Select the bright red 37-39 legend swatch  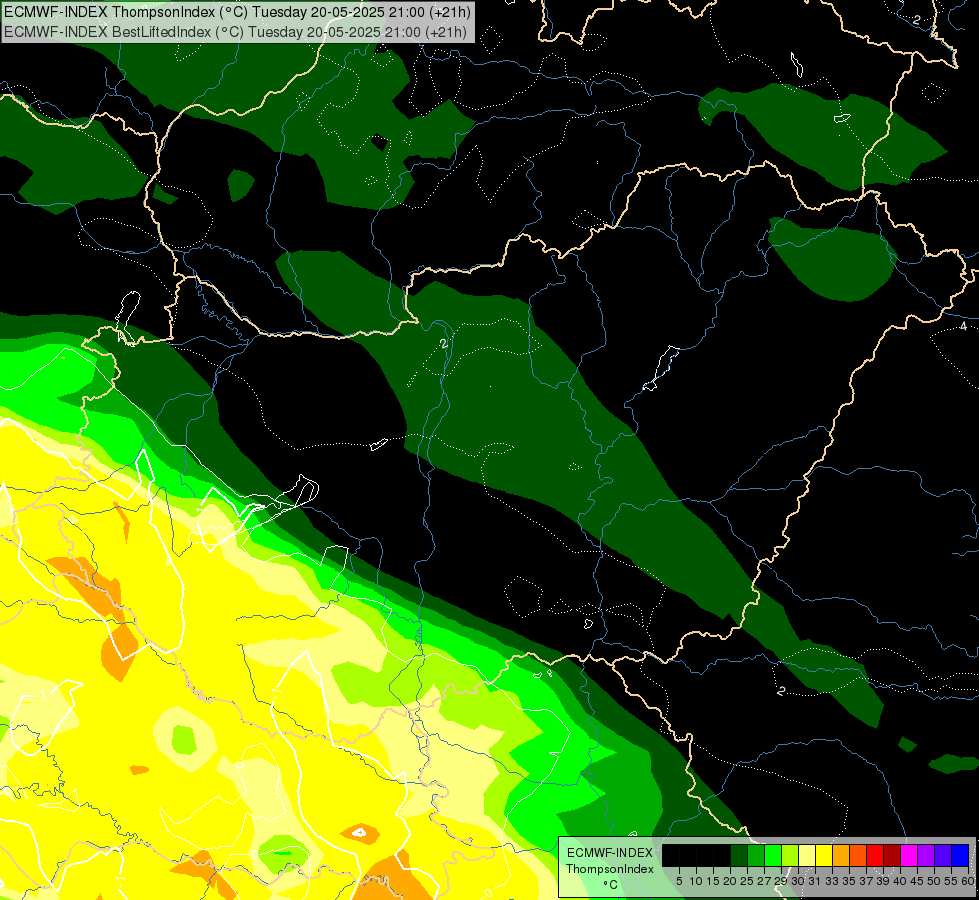tap(875, 855)
